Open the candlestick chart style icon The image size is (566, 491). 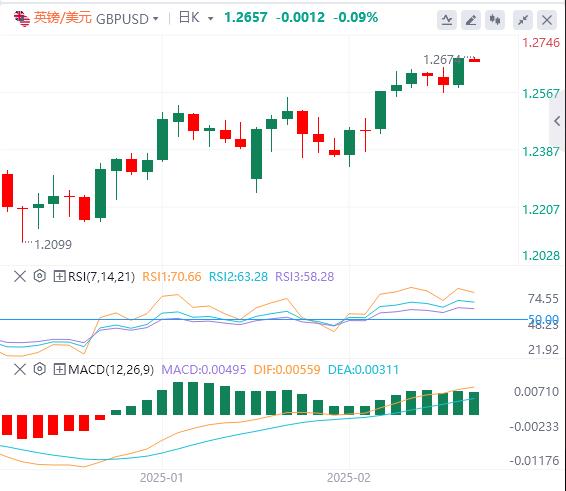coord(495,20)
